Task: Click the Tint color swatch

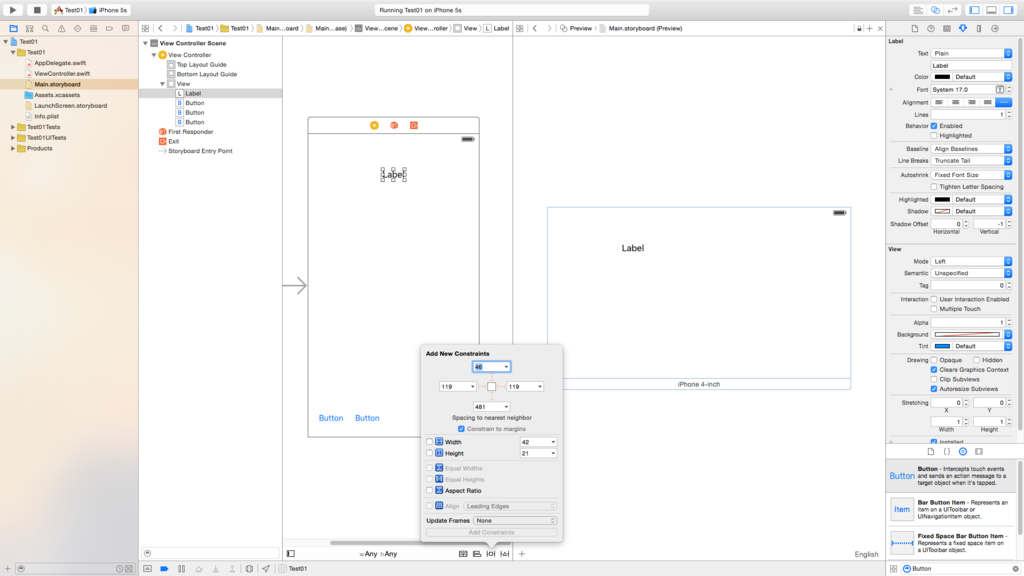Action: (942, 346)
